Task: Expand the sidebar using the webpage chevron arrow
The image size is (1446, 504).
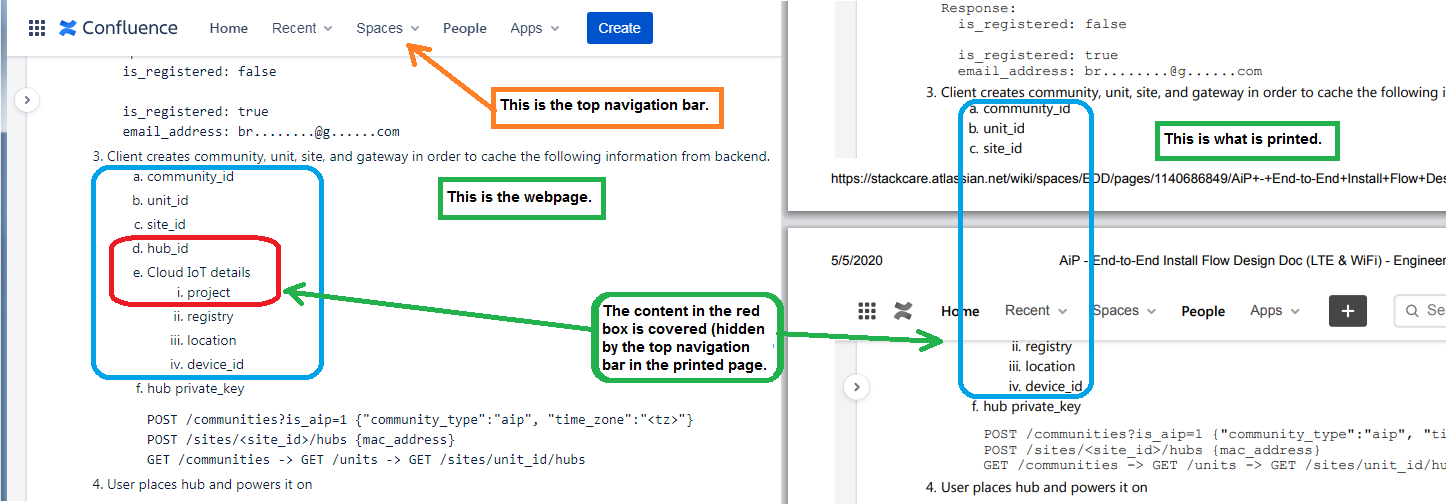Action: (27, 99)
